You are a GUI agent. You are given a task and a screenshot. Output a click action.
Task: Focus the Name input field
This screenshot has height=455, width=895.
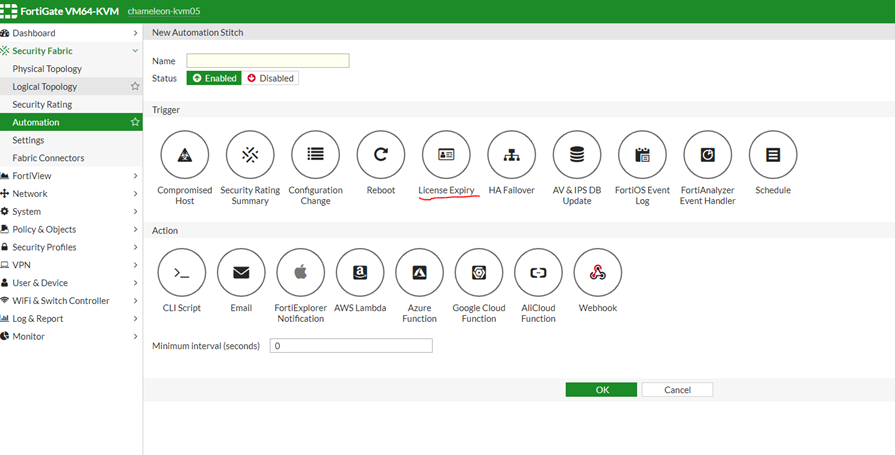(x=268, y=61)
